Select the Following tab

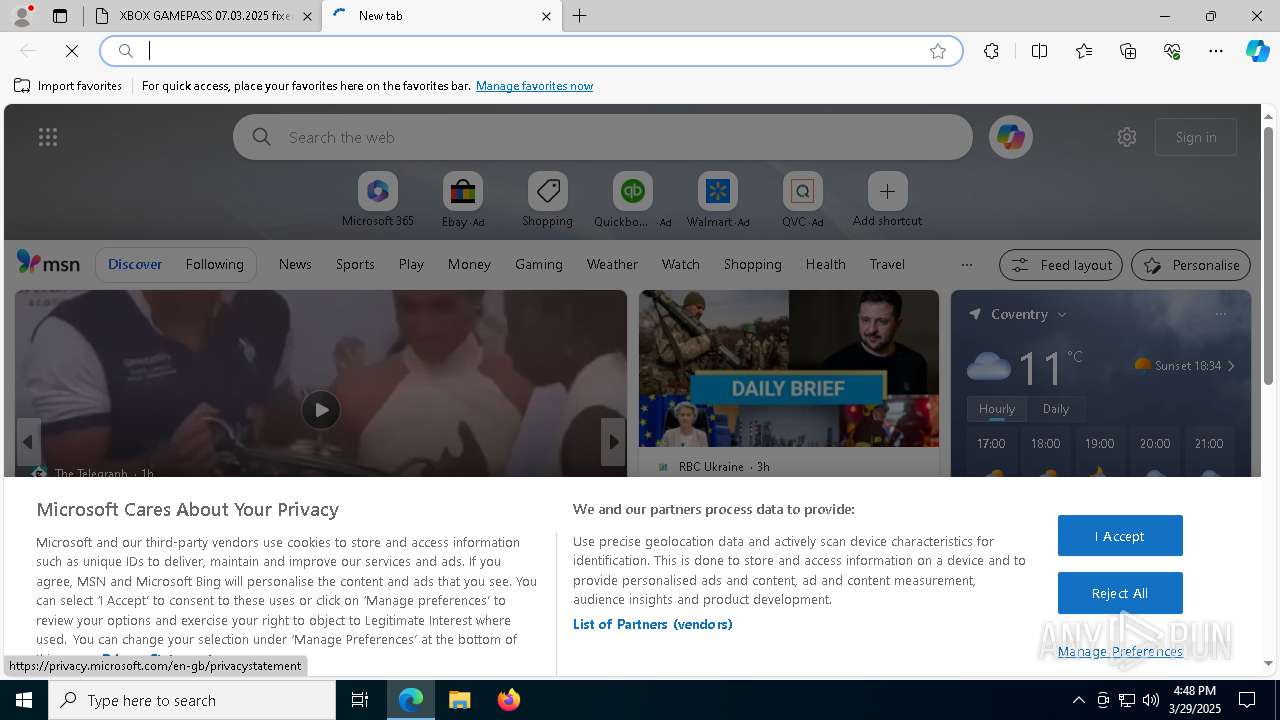click(214, 264)
